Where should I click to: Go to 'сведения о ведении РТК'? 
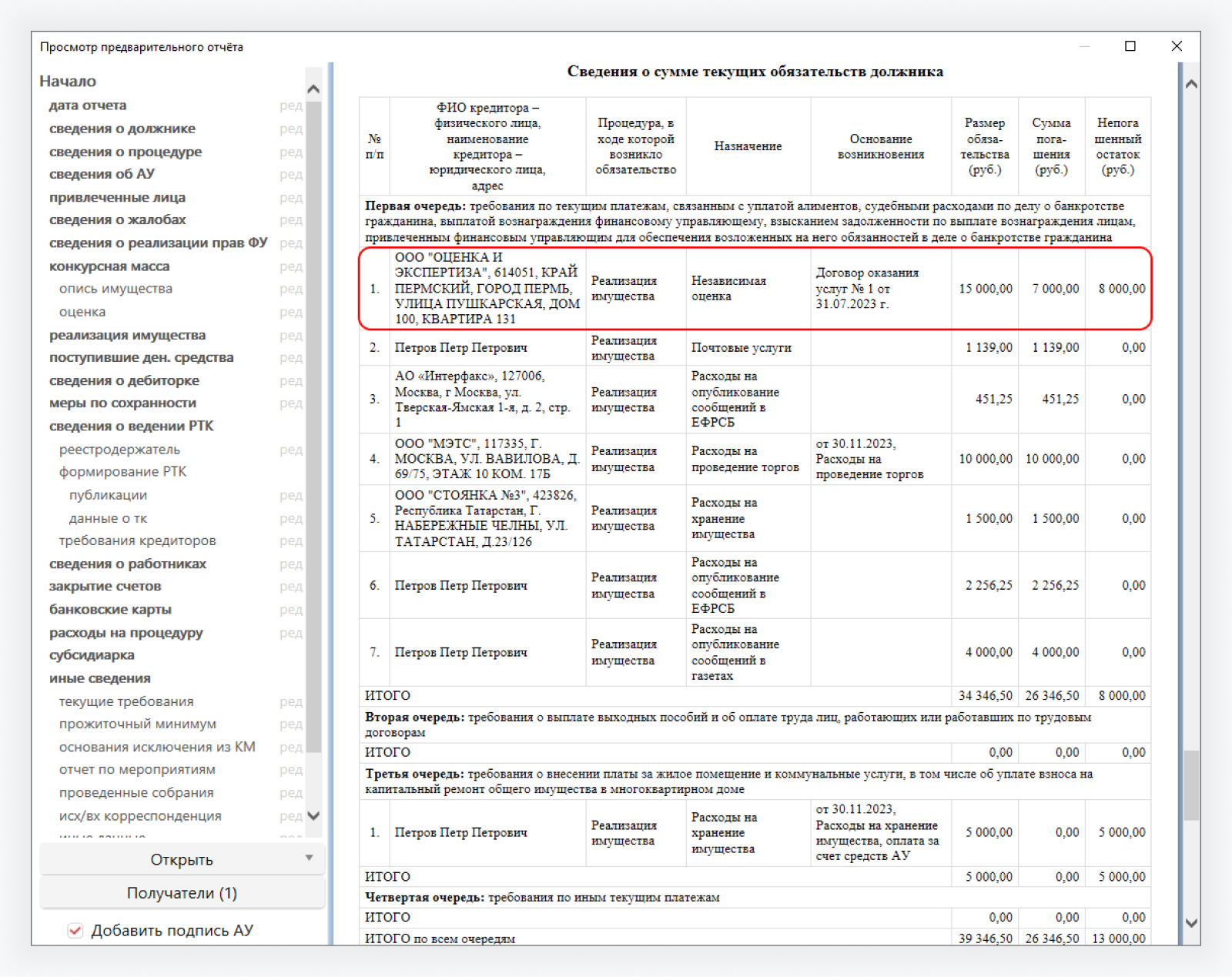coord(132,426)
